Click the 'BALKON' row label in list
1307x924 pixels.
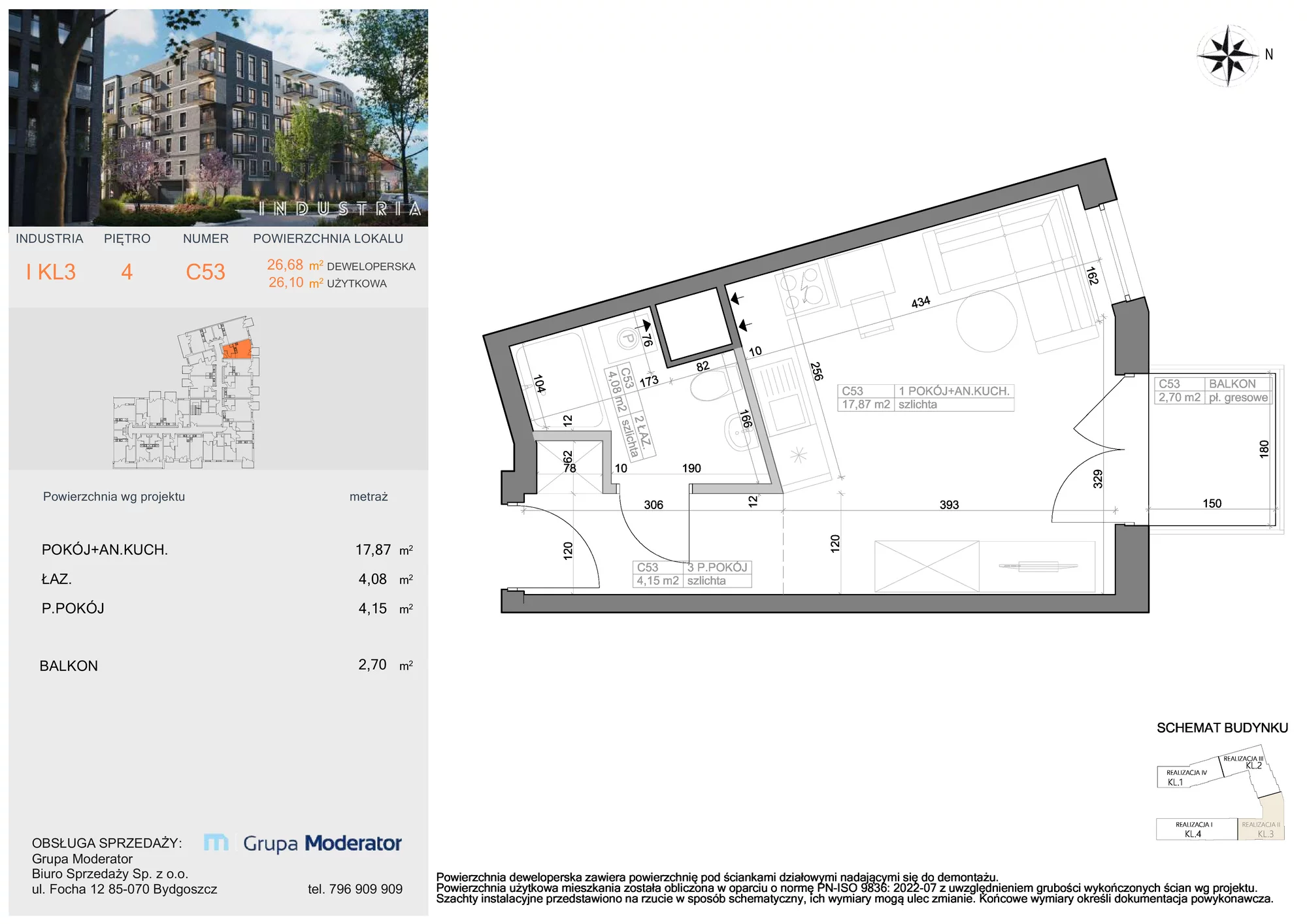coord(69,666)
